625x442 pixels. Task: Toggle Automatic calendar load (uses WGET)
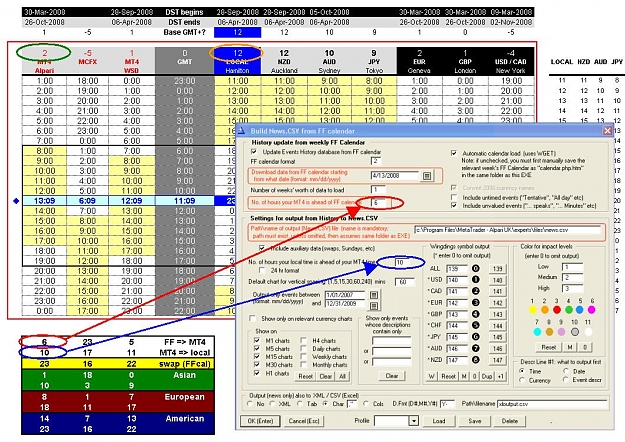[454, 153]
